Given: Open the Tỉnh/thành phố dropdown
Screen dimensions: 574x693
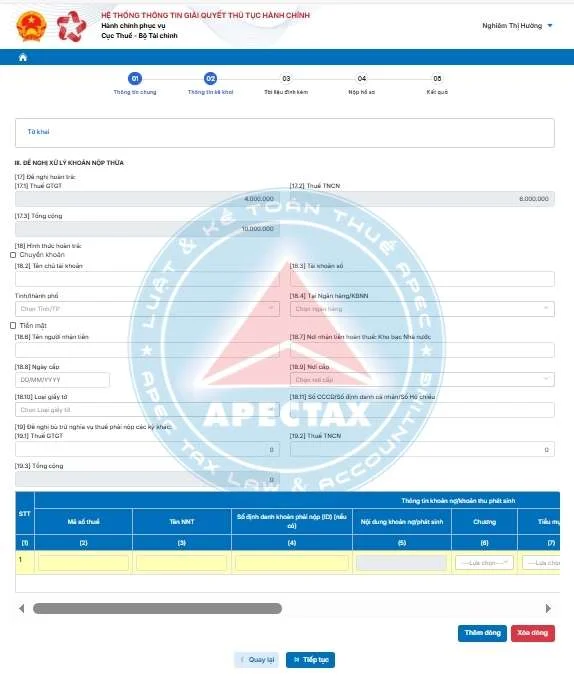Looking at the screenshot, I should (x=147, y=309).
